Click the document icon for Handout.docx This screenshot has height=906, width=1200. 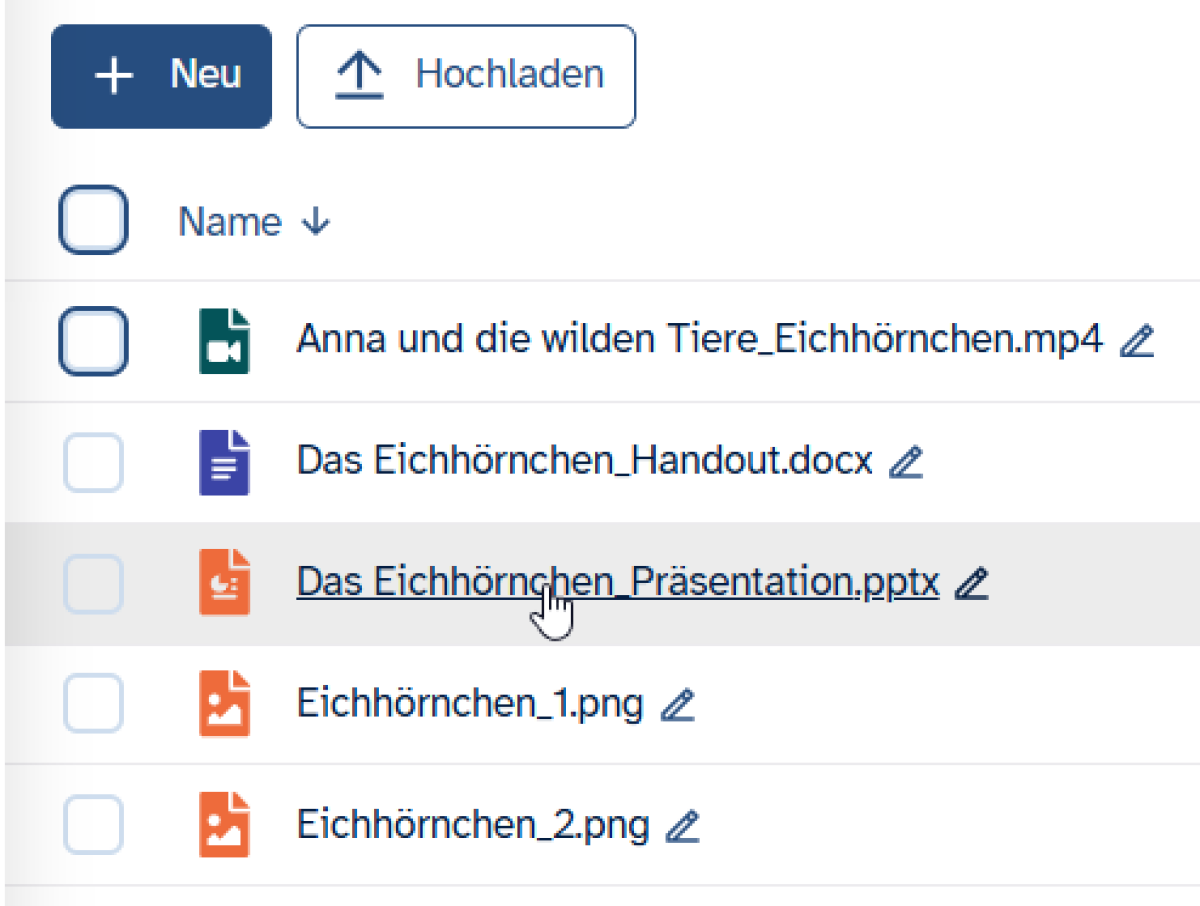click(x=224, y=462)
